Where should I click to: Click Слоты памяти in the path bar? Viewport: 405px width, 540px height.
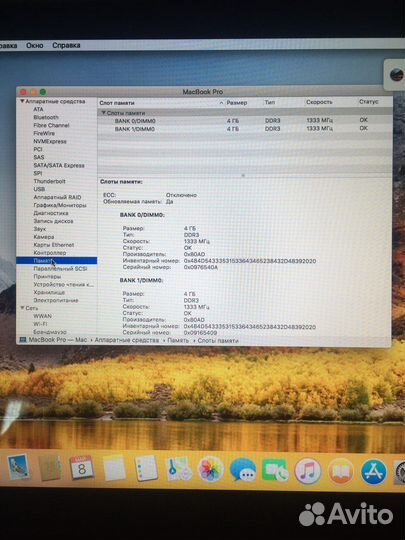(x=218, y=340)
